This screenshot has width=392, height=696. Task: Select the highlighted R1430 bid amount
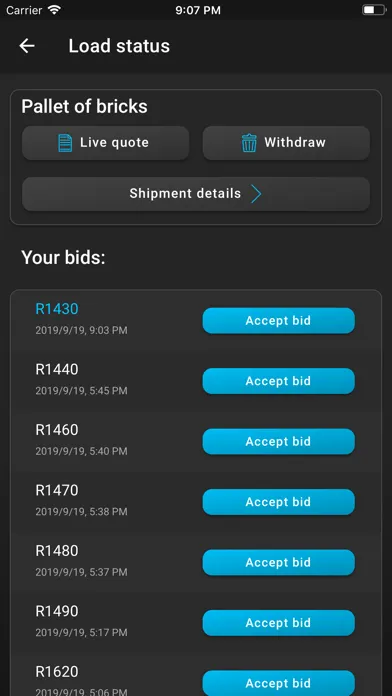57,309
